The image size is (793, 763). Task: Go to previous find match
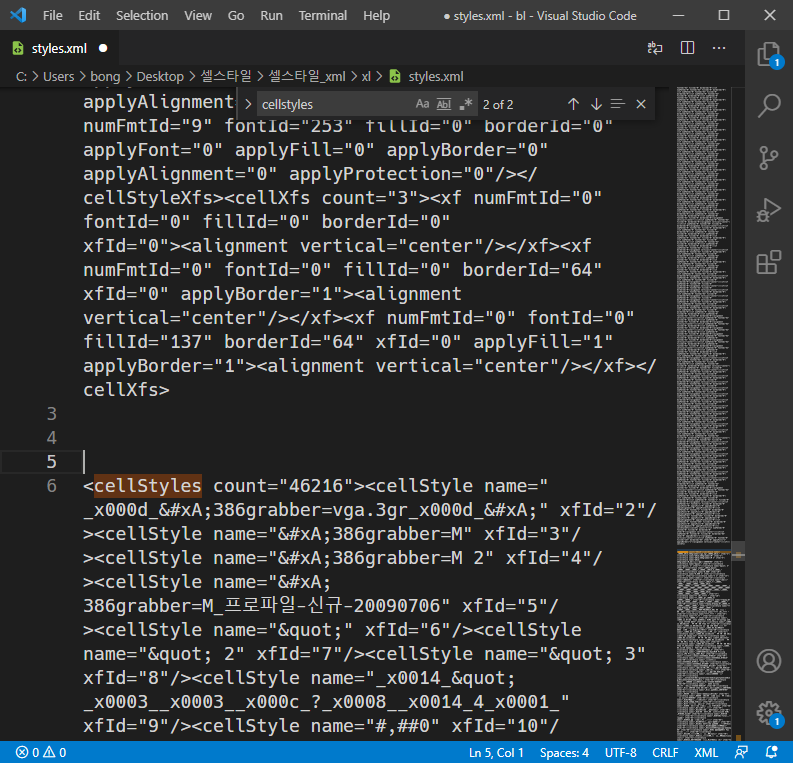pyautogui.click(x=573, y=104)
